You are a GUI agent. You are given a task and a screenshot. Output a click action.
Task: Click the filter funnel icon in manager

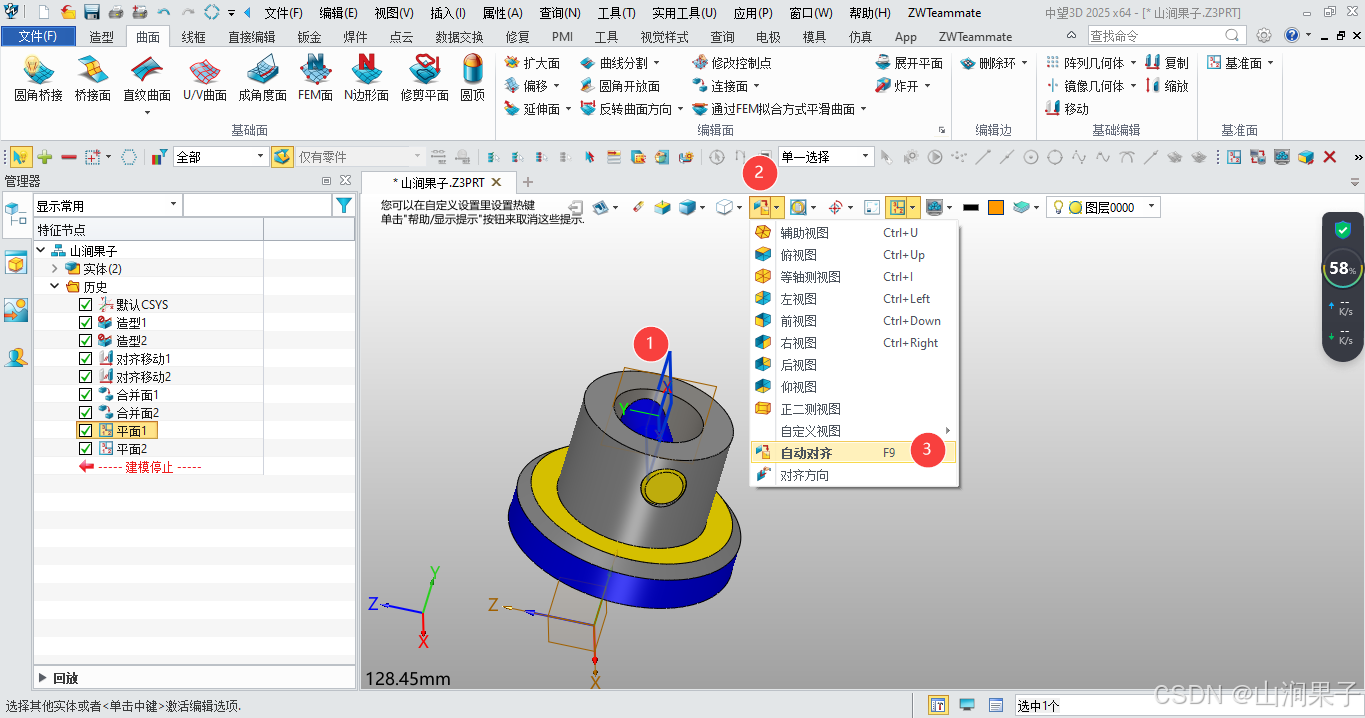[344, 205]
